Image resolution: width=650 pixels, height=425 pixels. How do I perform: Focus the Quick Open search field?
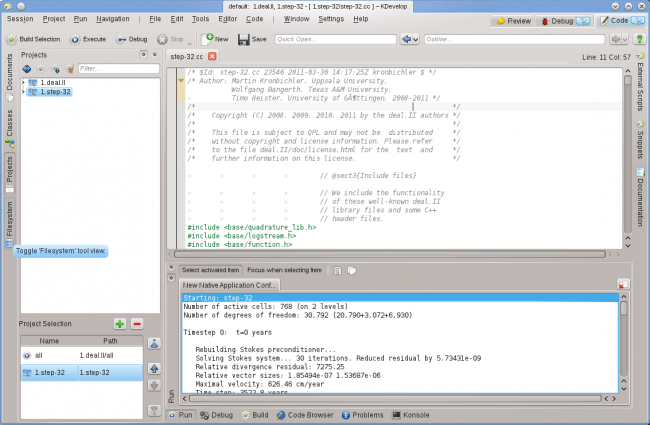[335, 39]
